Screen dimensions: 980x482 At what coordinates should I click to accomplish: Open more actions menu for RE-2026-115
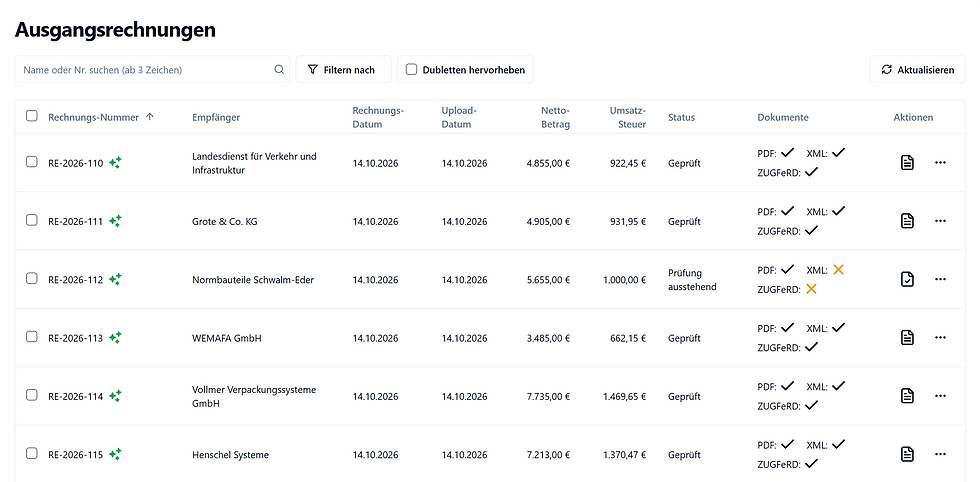940,454
